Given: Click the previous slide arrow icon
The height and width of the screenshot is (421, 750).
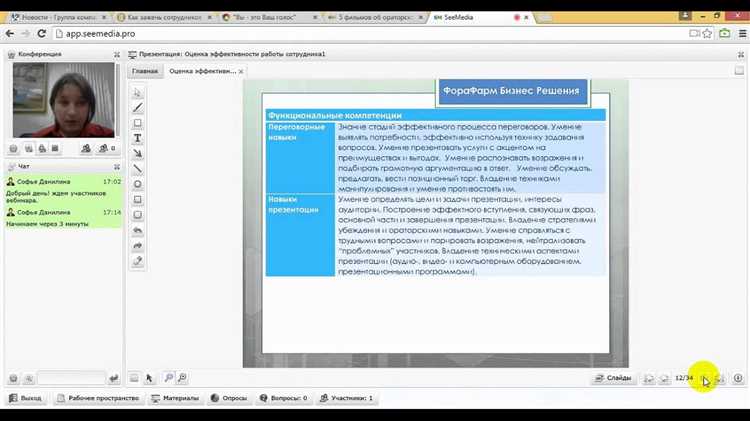Looking at the screenshot, I should pyautogui.click(x=664, y=378).
